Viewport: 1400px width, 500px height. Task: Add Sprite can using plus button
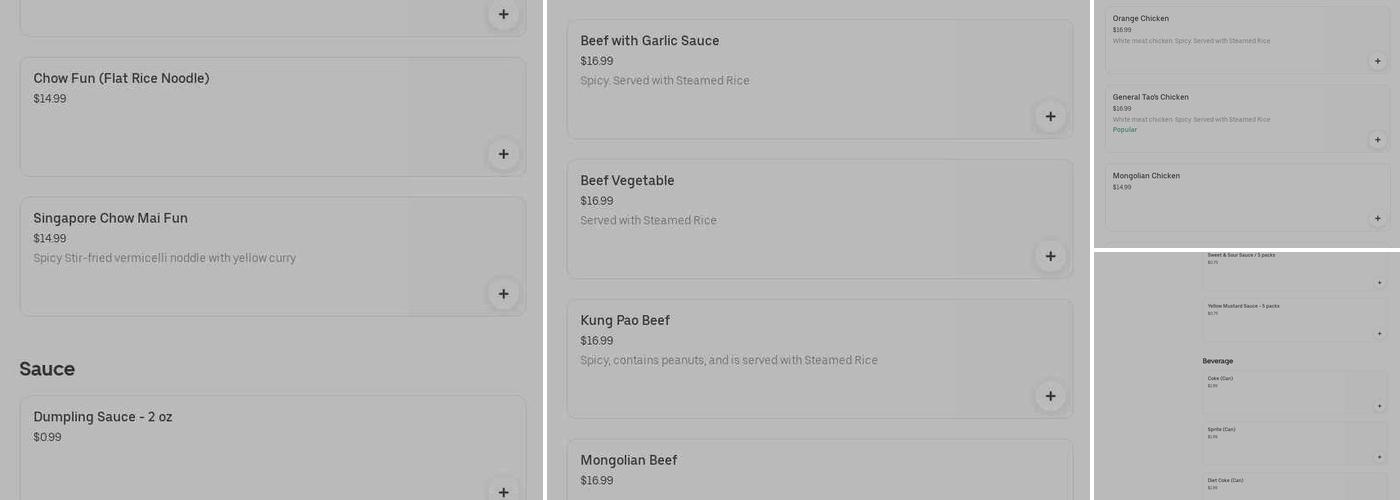[x=1379, y=457]
